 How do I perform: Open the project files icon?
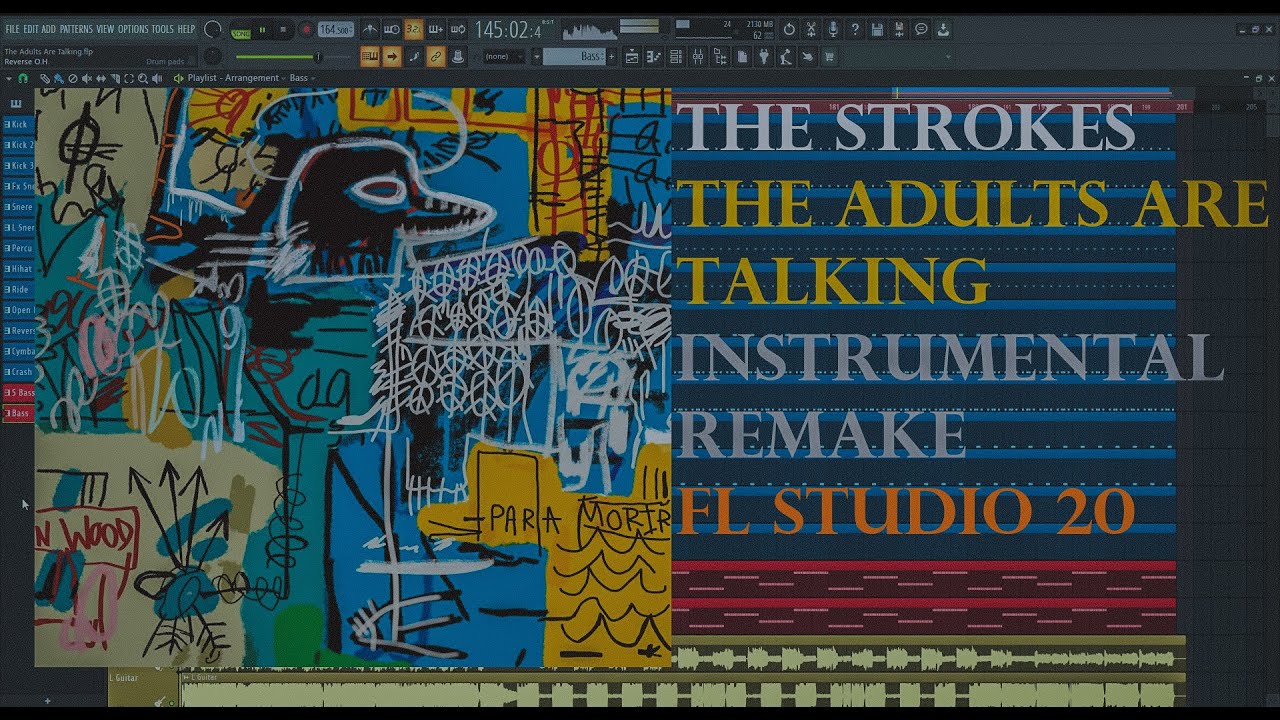click(742, 57)
